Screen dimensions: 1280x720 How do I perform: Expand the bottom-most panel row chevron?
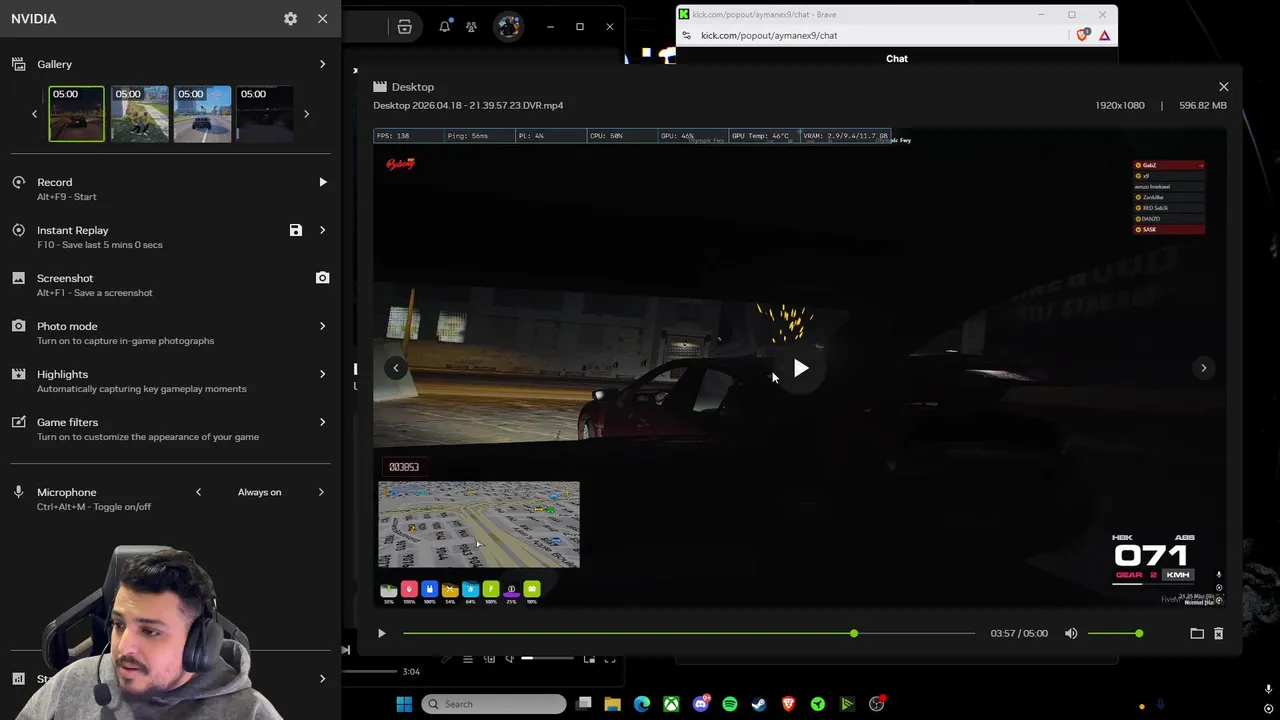click(322, 678)
